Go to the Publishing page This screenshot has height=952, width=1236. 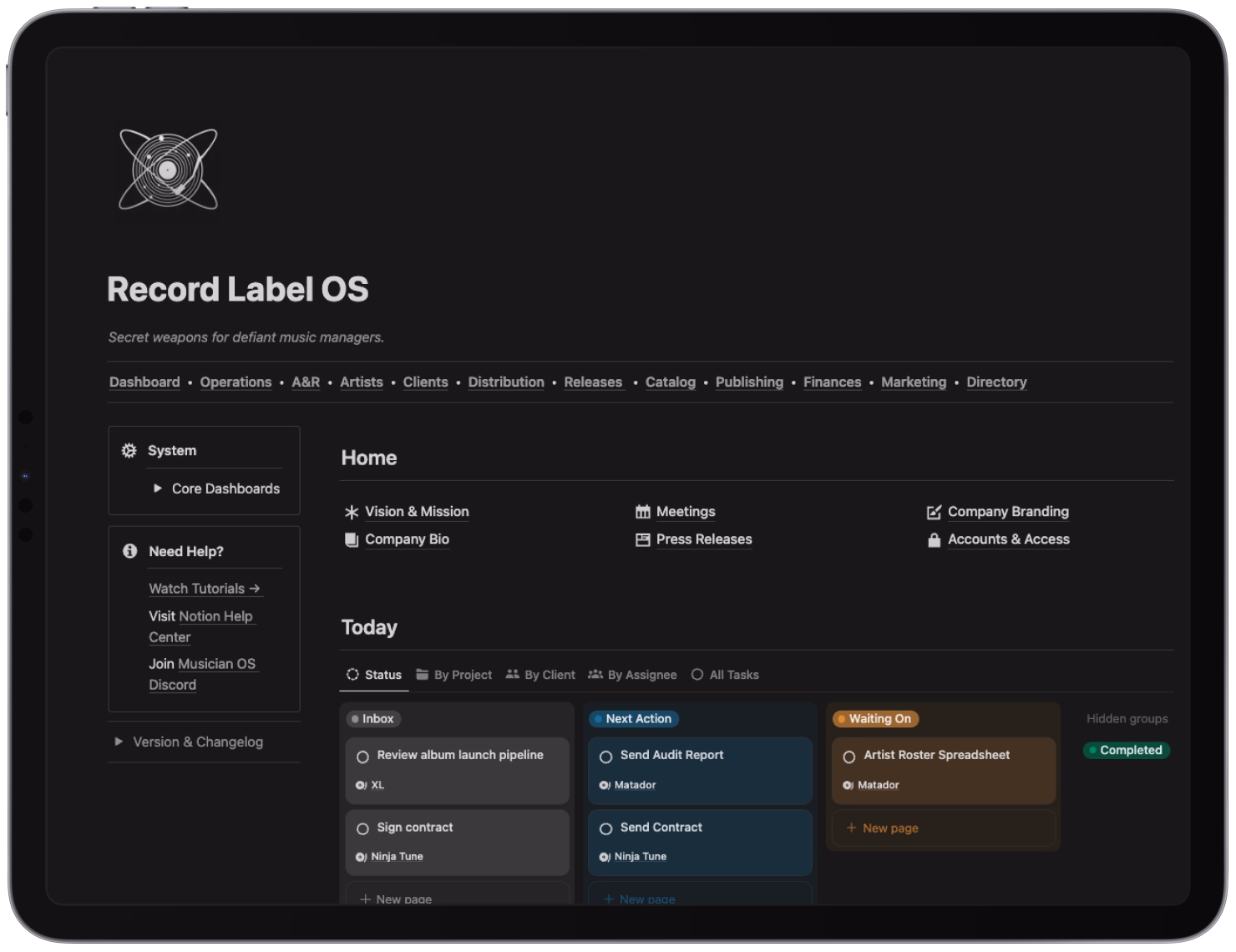click(x=749, y=382)
